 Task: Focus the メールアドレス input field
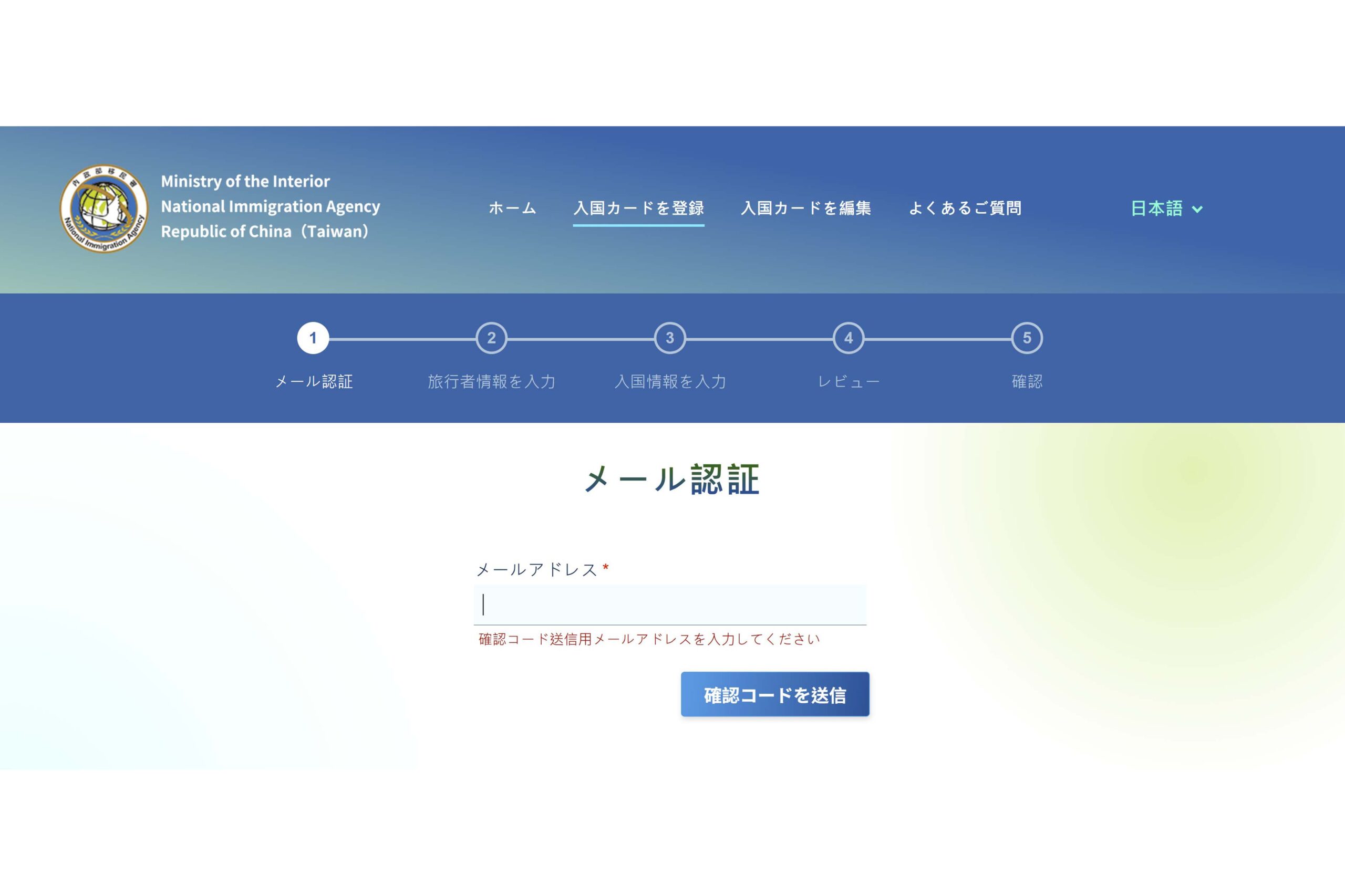pos(670,605)
